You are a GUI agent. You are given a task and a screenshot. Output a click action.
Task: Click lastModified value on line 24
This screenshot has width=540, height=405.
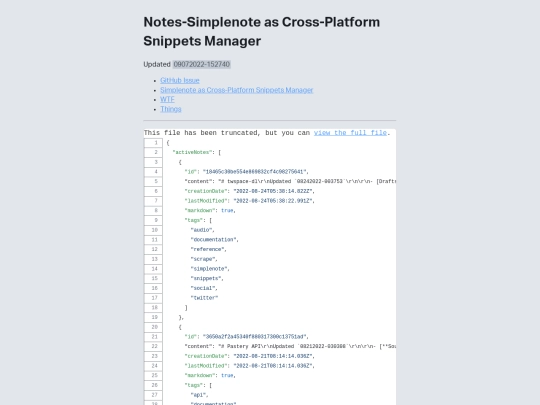click(273, 366)
